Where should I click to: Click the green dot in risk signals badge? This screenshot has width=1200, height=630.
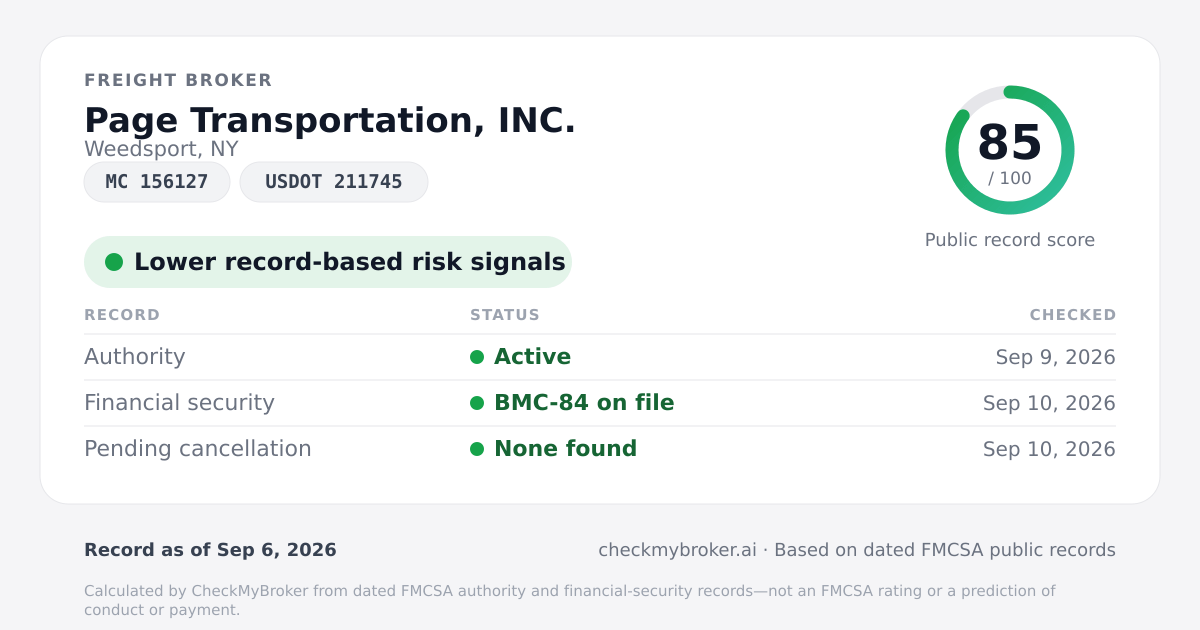tap(114, 262)
